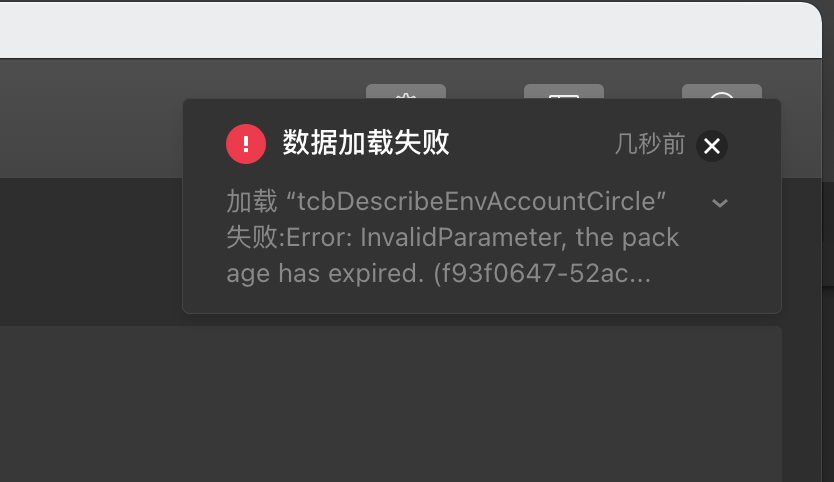Click the truncated request ID f93f0647-52ac
Viewport: 834px width, 482px height.
tap(542, 273)
